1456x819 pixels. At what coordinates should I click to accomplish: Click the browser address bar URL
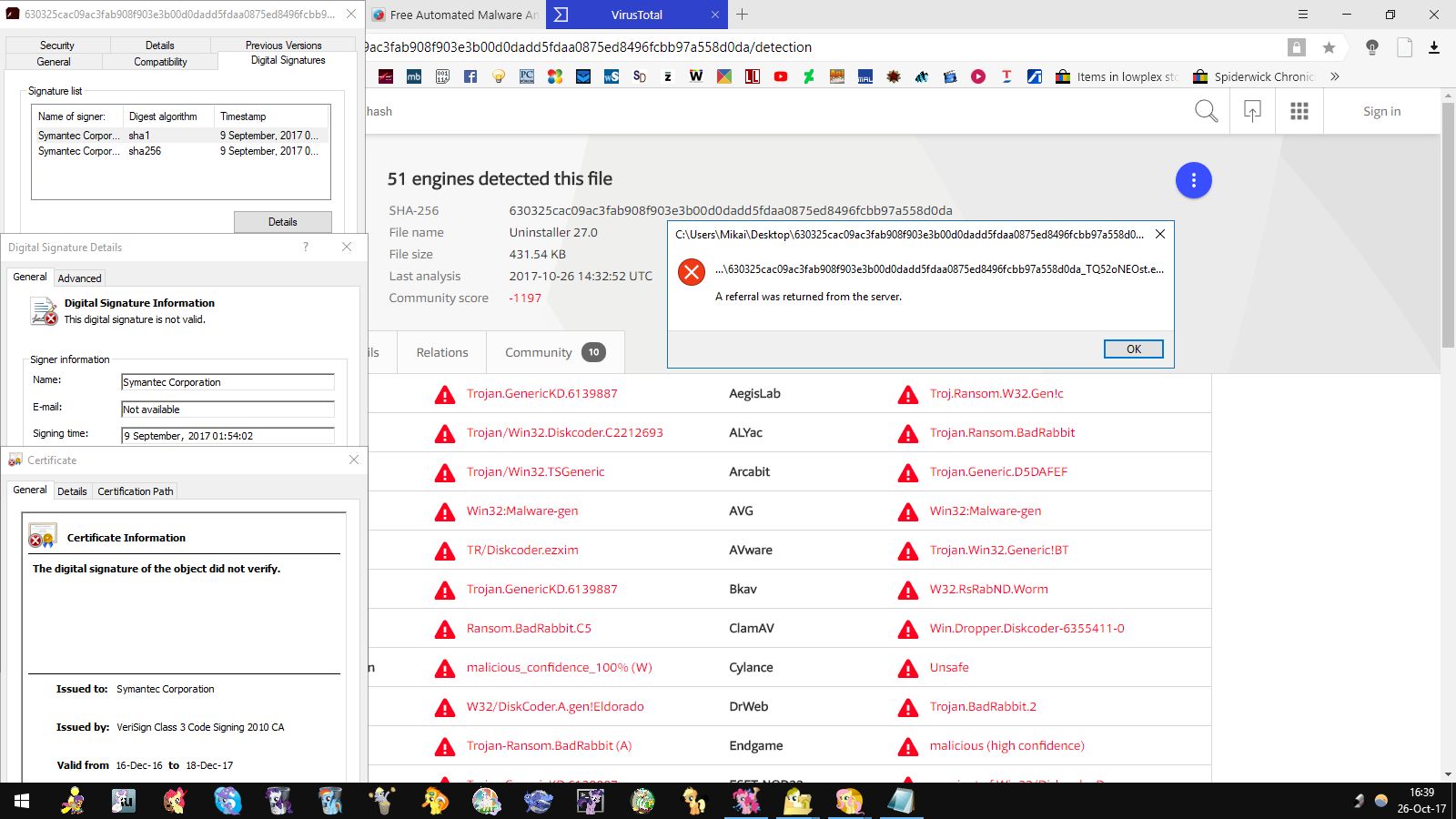tap(590, 47)
